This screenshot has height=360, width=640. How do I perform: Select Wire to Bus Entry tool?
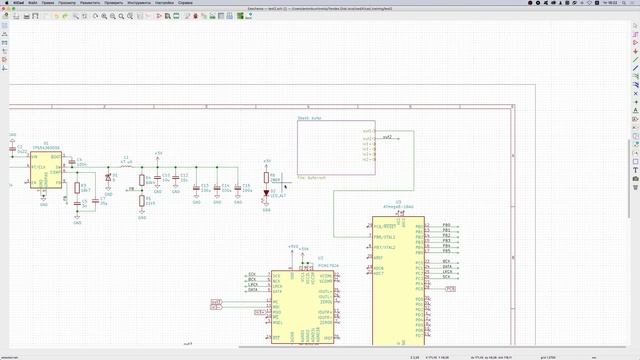(636, 77)
